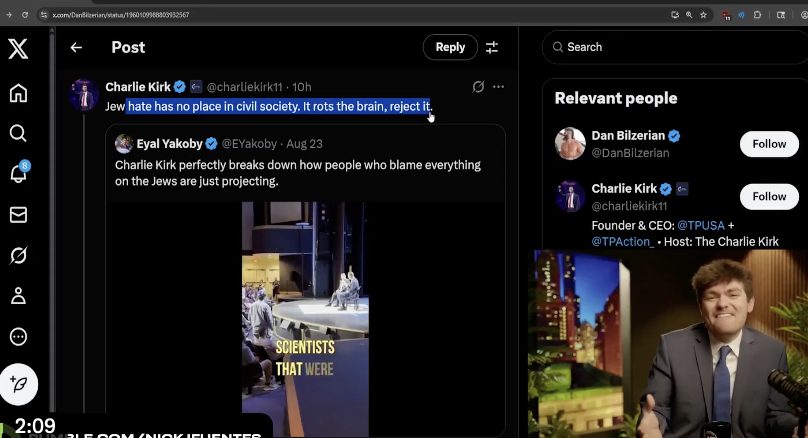
Task: Go to Home via house icon
Action: 18,93
